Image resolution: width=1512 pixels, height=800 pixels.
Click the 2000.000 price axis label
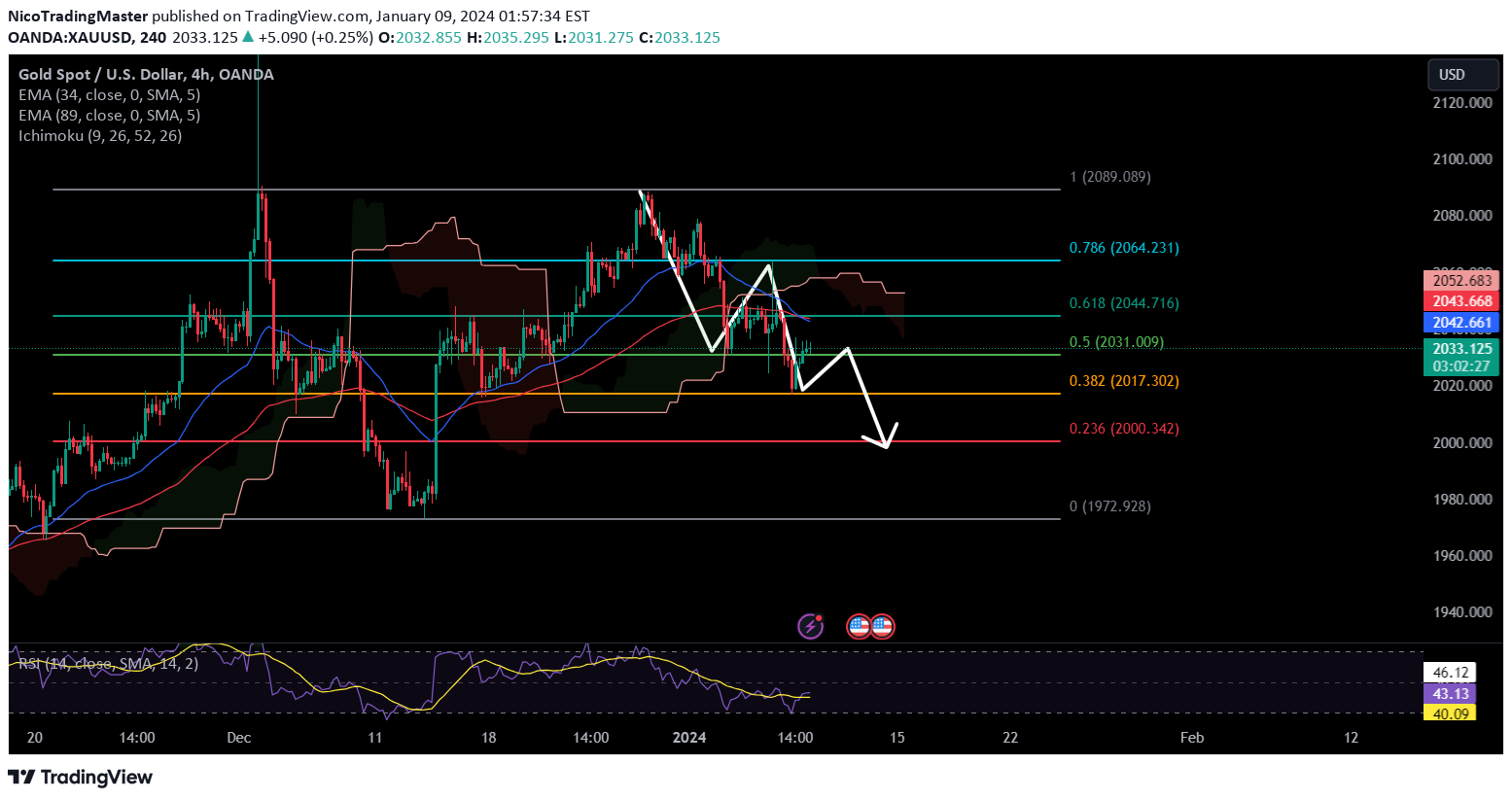click(1461, 443)
